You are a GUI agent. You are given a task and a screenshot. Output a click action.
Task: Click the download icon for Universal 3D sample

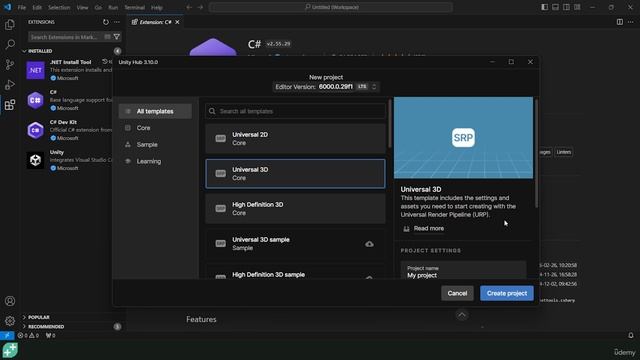tap(369, 244)
